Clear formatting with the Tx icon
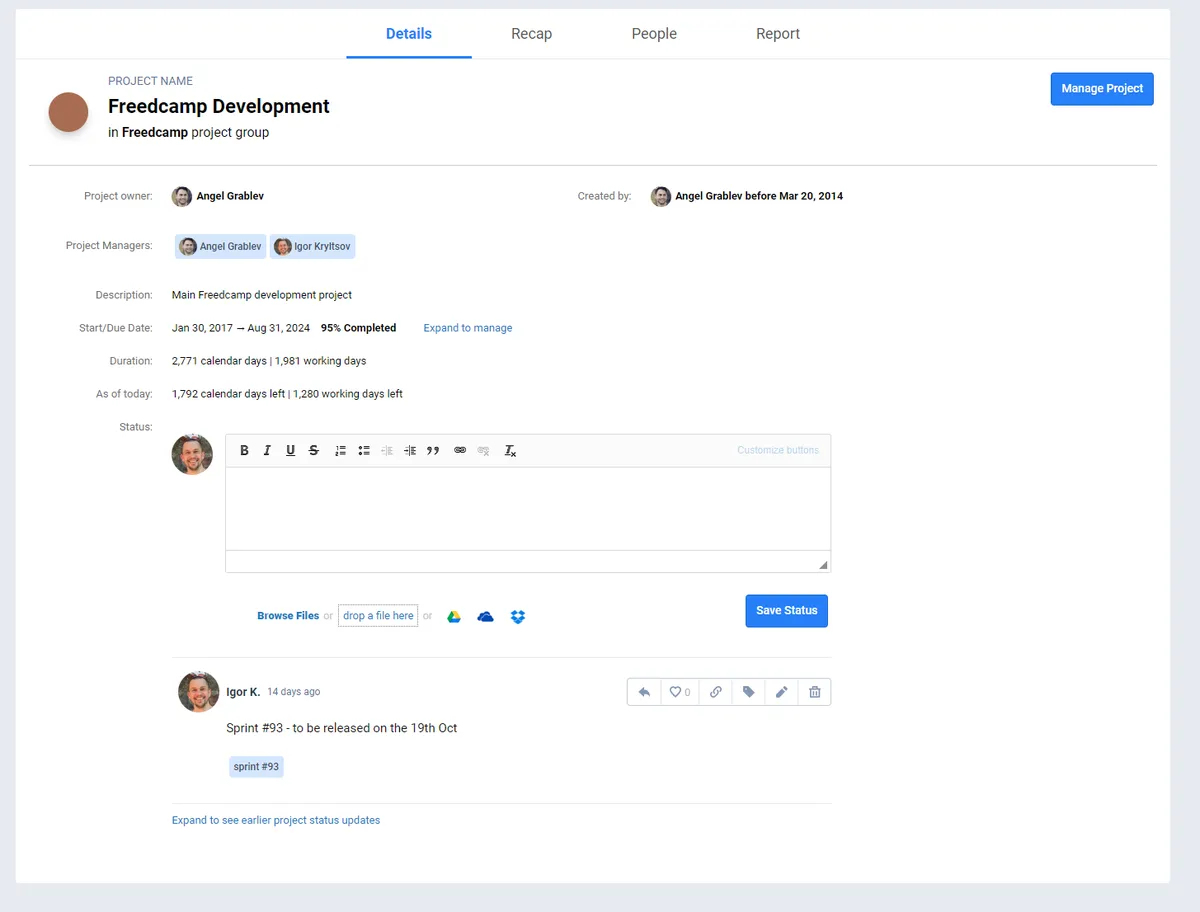Image resolution: width=1200 pixels, height=912 pixels. click(510, 451)
